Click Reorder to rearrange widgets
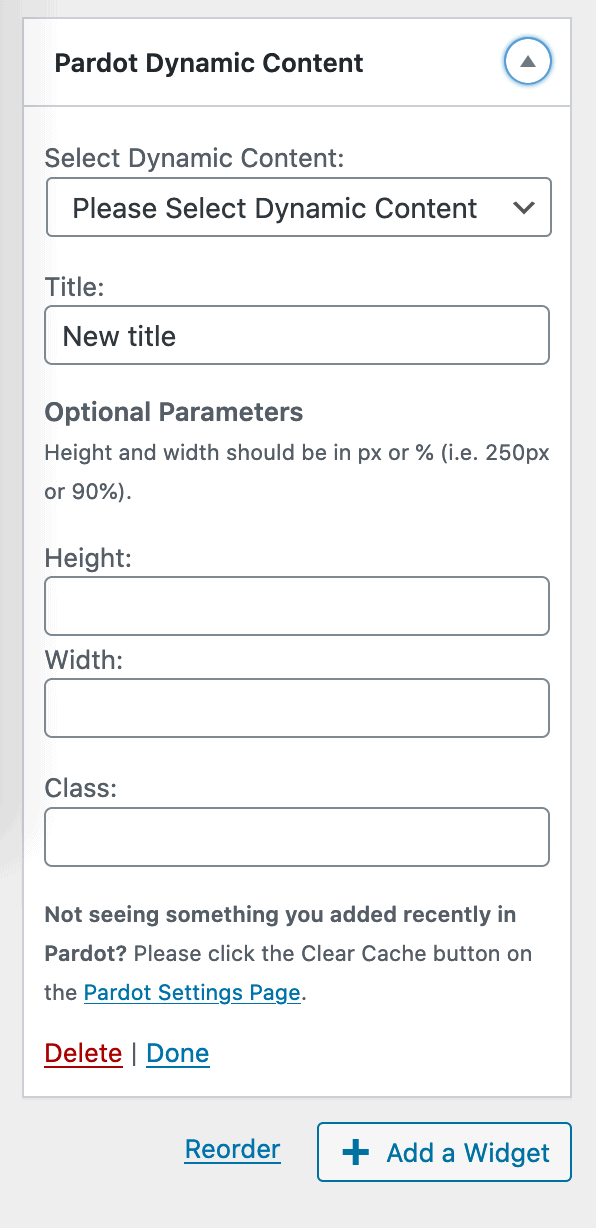Screen dimensions: 596x1228 232,1149
